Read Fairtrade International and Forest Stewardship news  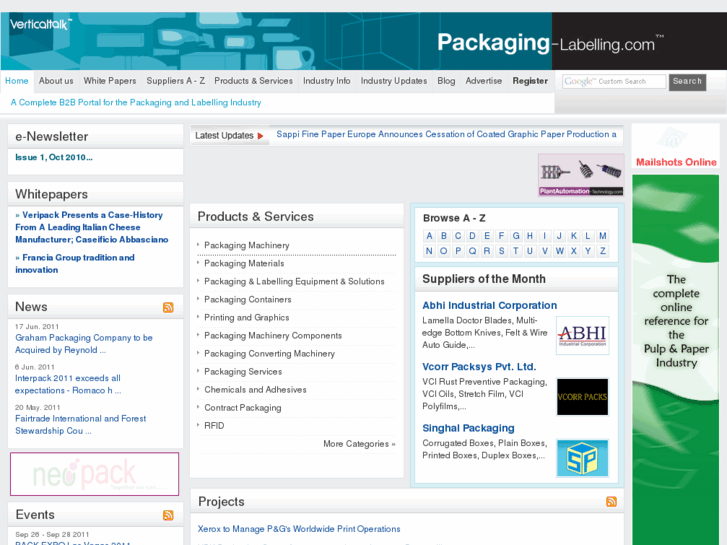[x=81, y=424]
